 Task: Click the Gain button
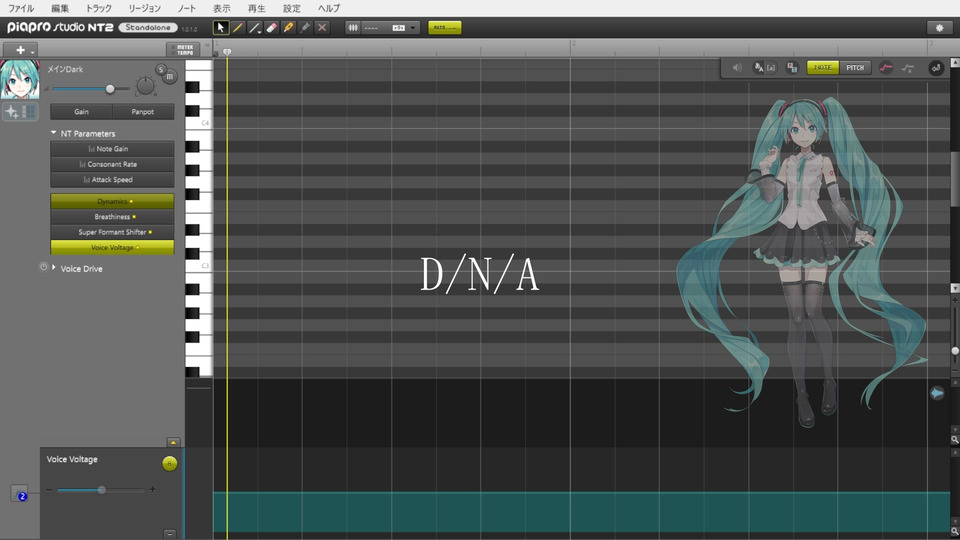[81, 111]
